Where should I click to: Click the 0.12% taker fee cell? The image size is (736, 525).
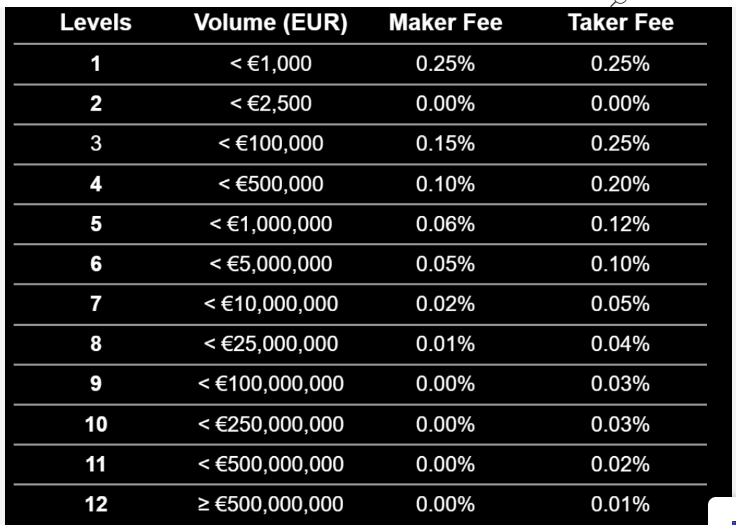(x=621, y=224)
